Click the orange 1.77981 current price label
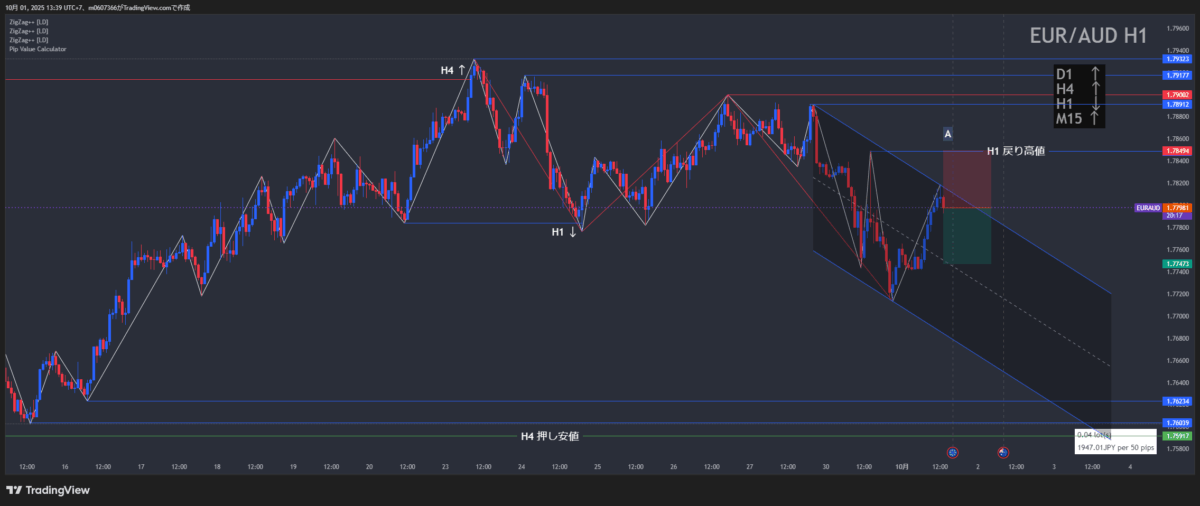 [1176, 207]
